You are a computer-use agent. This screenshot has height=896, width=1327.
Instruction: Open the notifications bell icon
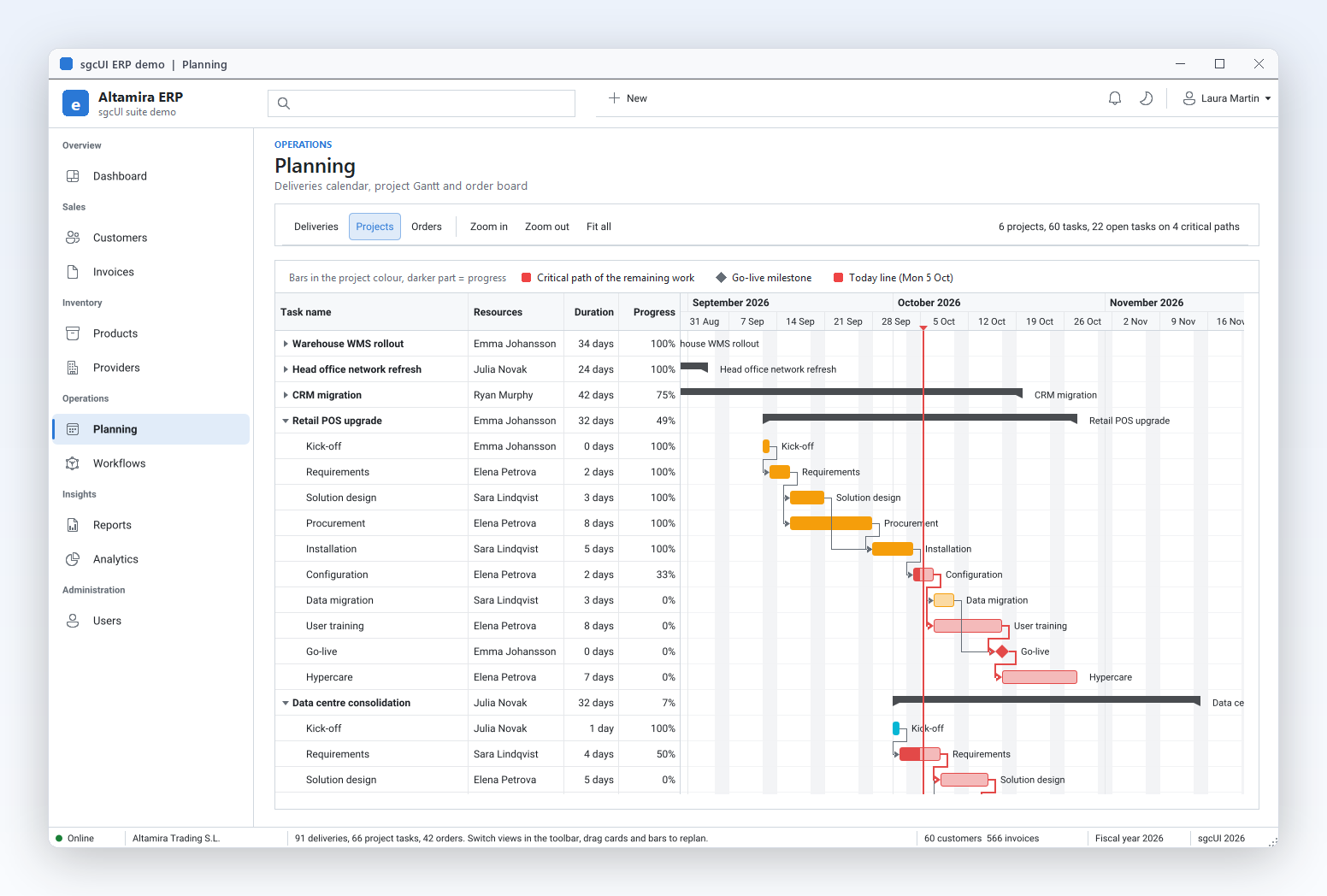[x=1115, y=98]
